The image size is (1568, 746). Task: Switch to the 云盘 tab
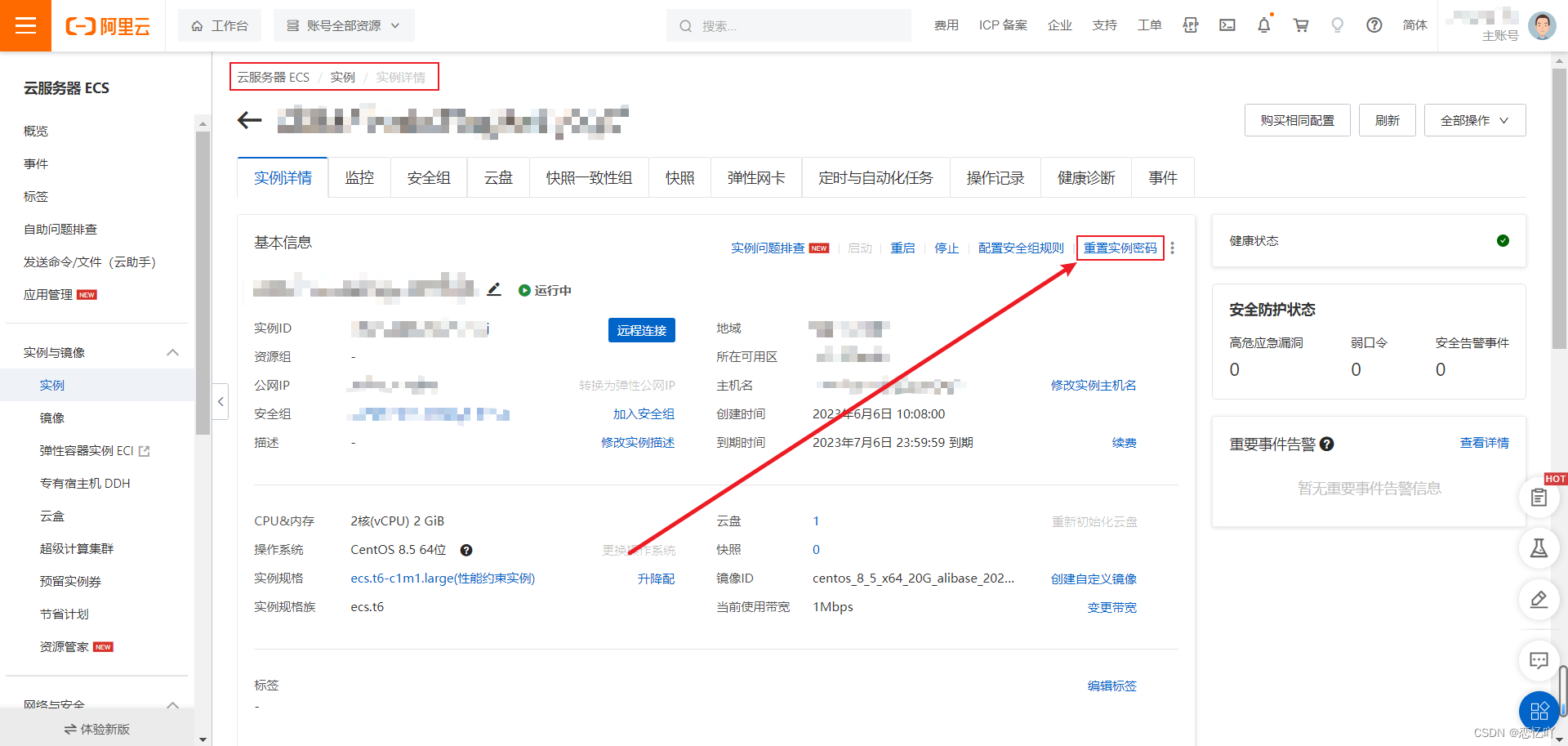498,177
